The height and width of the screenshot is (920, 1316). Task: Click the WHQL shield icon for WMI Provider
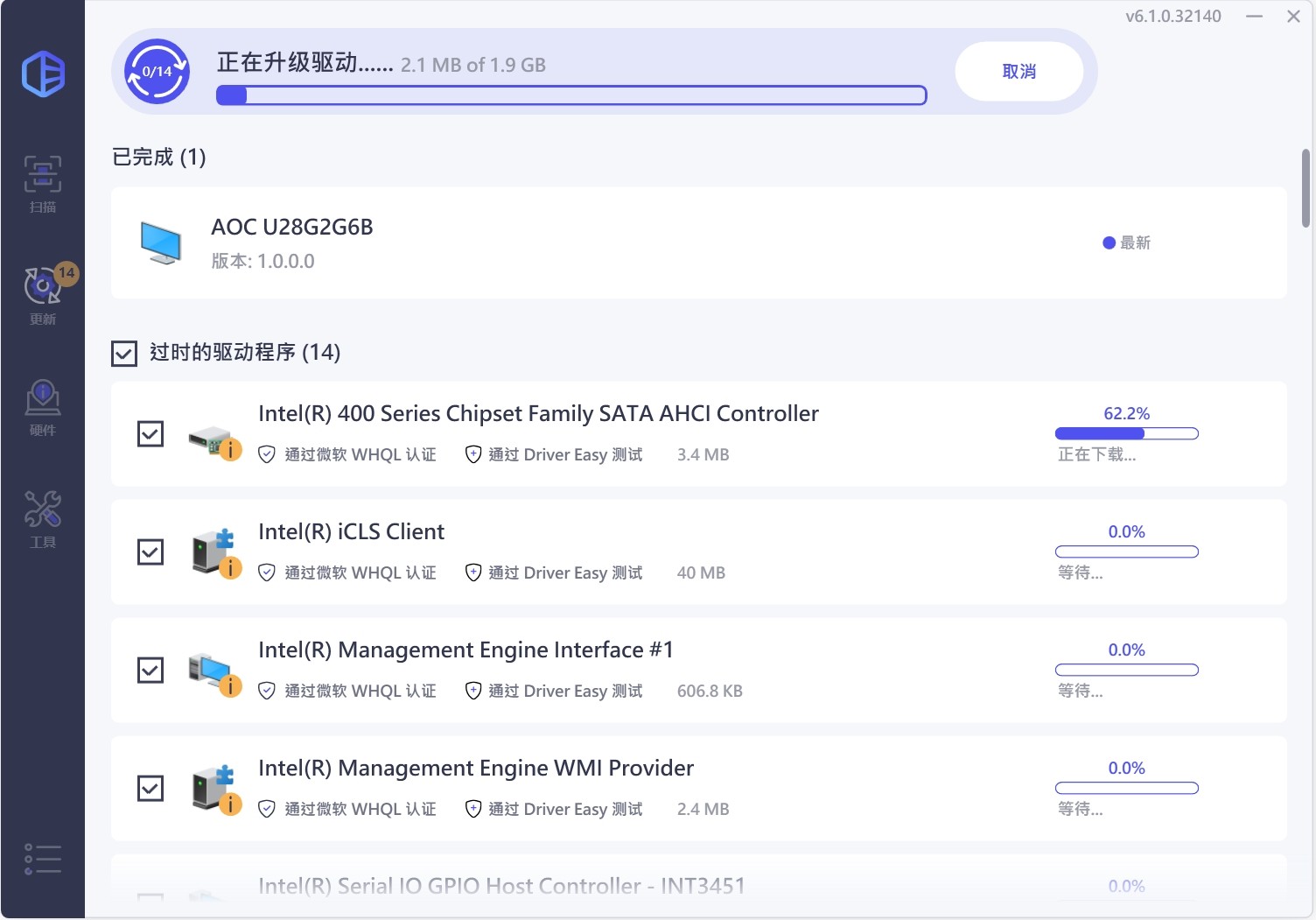tap(267, 809)
